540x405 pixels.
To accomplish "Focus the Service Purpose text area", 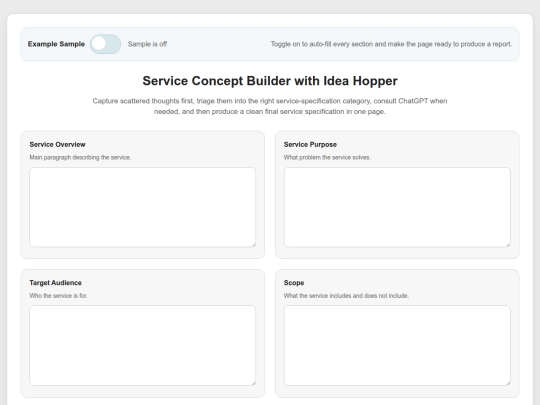I will pyautogui.click(x=397, y=207).
